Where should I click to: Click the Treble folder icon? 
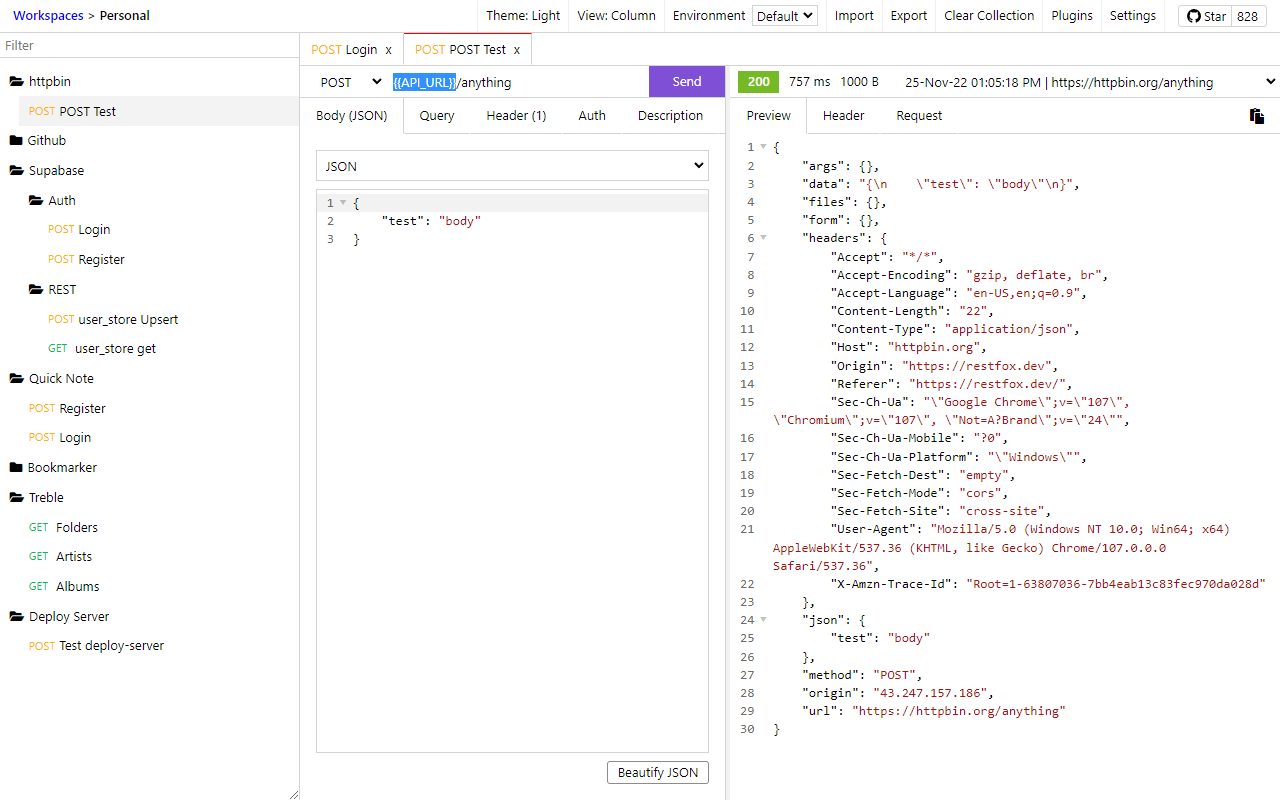tap(16, 498)
